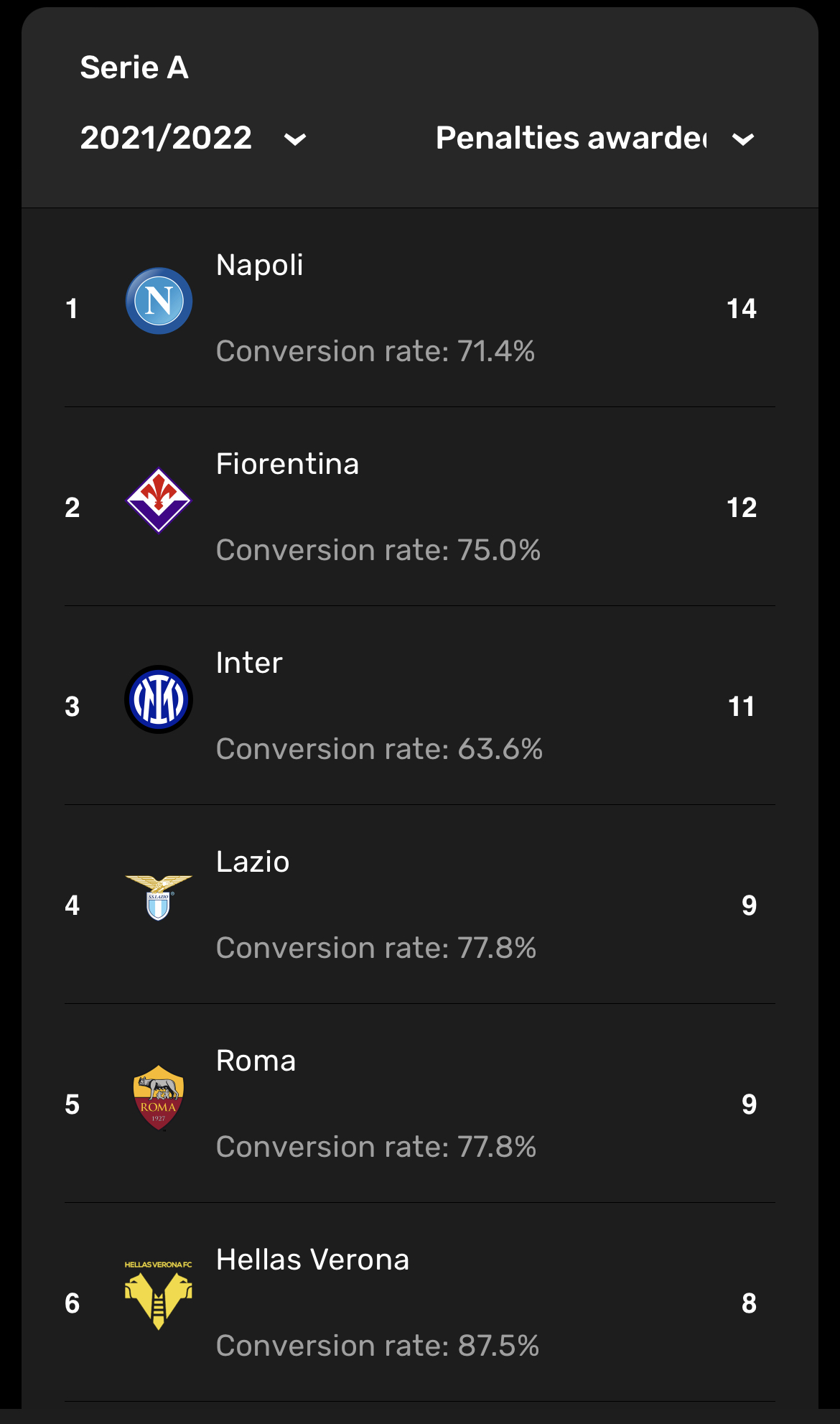Click the Lazio eagle crest
This screenshot has height=1424, width=840.
click(x=159, y=898)
